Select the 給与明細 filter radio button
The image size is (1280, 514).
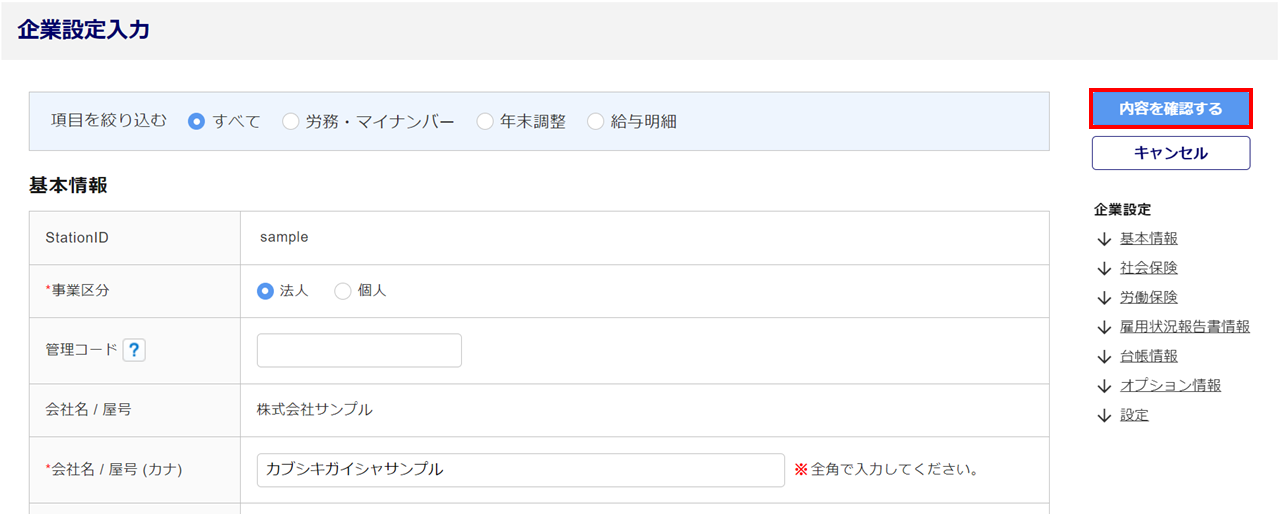pos(596,122)
